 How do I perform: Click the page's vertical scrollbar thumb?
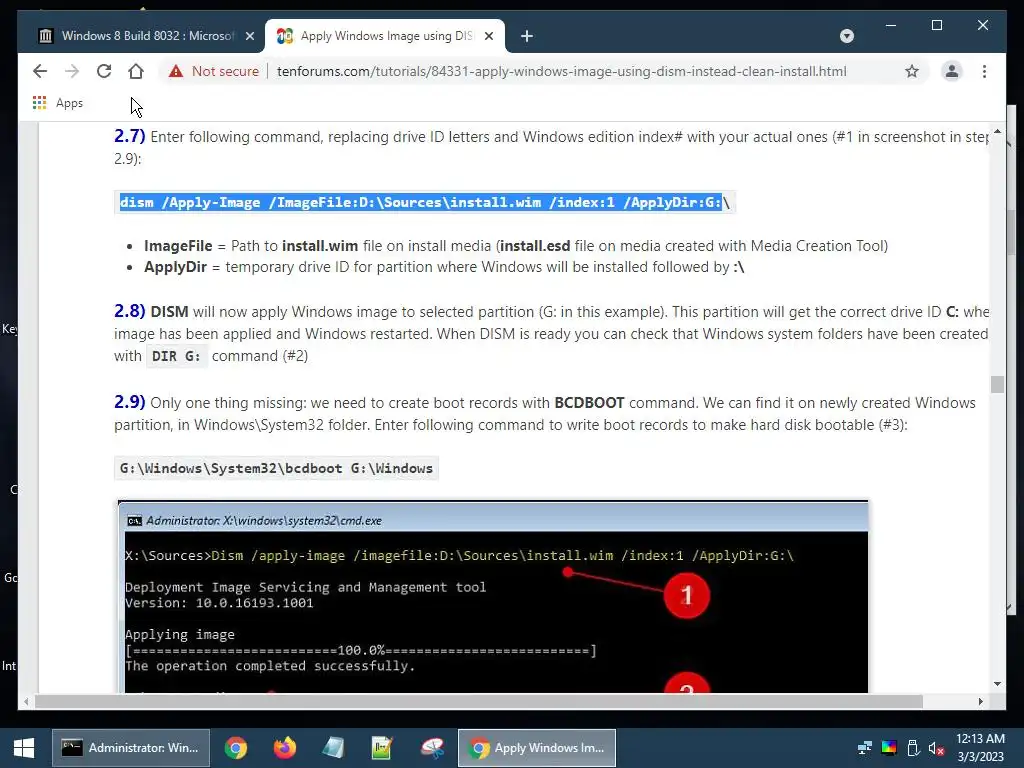[997, 384]
